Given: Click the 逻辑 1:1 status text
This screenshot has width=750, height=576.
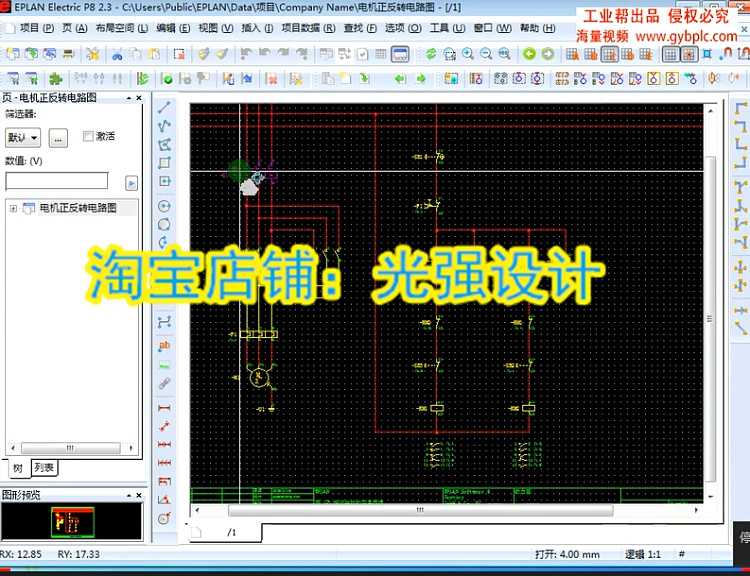Looking at the screenshot, I should (642, 554).
